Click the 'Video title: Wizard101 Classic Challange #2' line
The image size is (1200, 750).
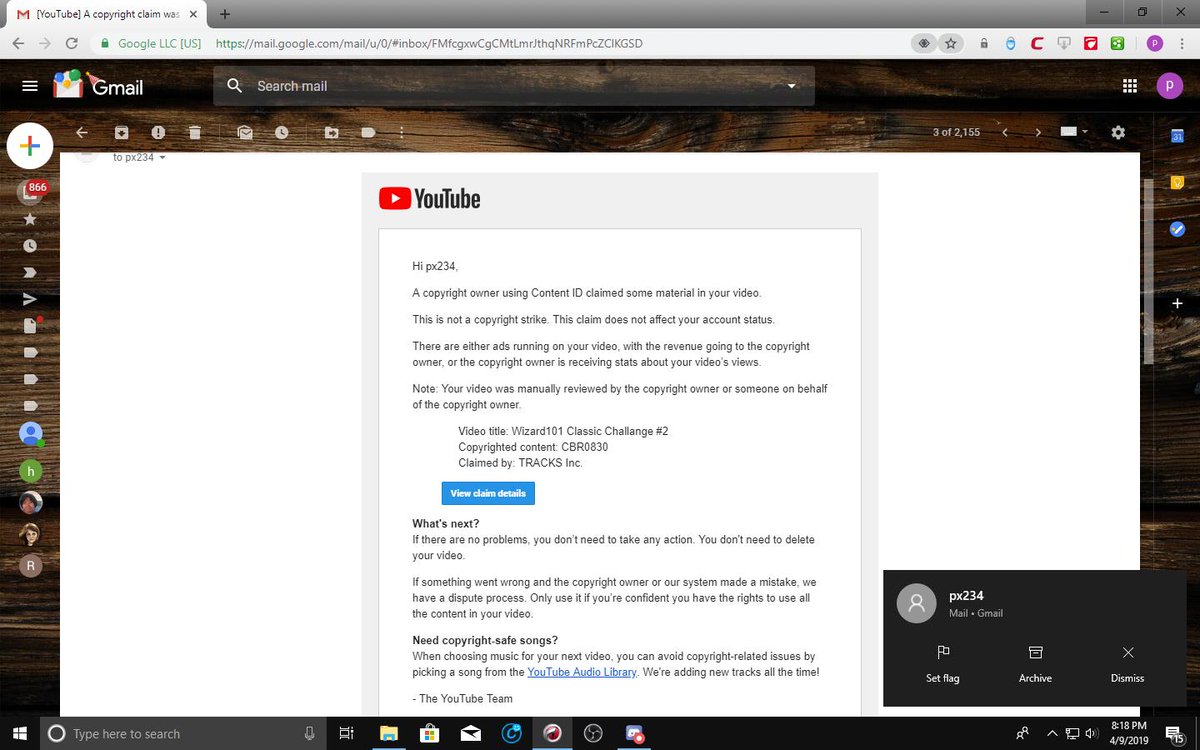(563, 431)
